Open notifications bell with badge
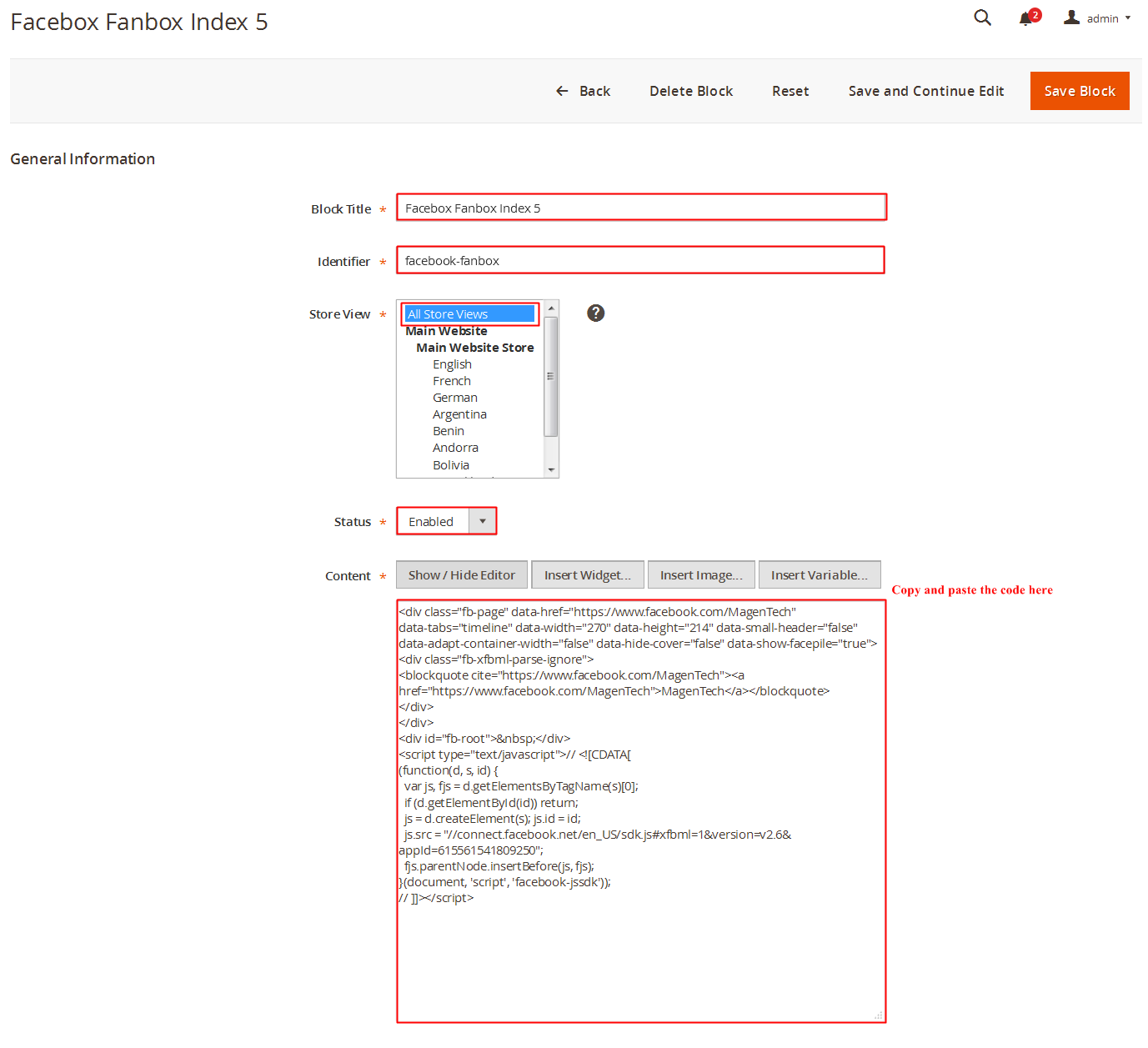The height and width of the screenshot is (1048, 1148). (1029, 18)
